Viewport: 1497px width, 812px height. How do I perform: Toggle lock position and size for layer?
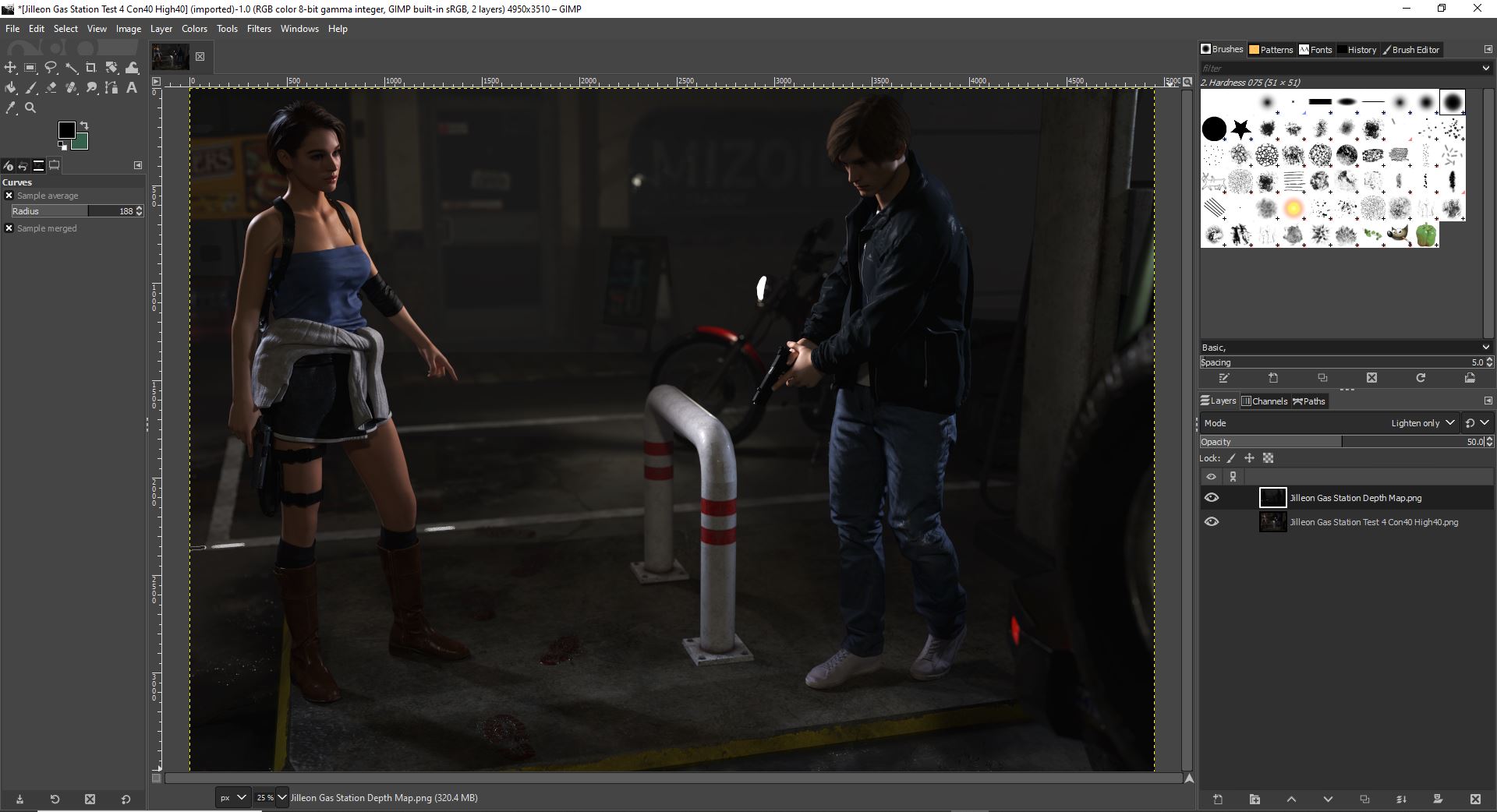point(1249,458)
